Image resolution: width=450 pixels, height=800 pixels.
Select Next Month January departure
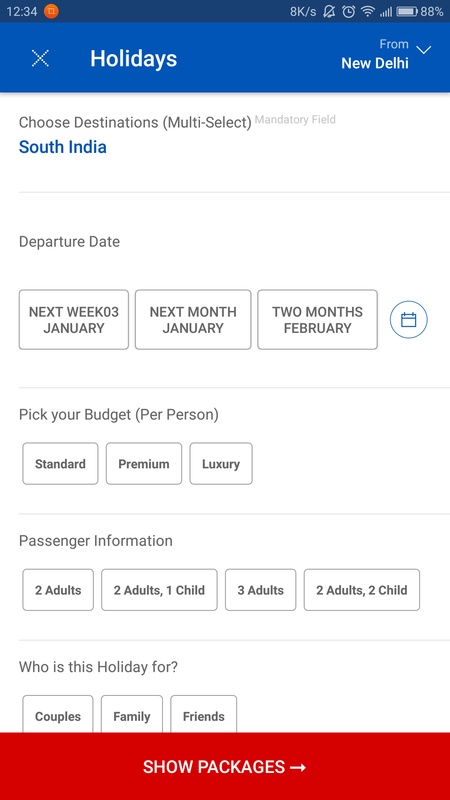tap(193, 320)
